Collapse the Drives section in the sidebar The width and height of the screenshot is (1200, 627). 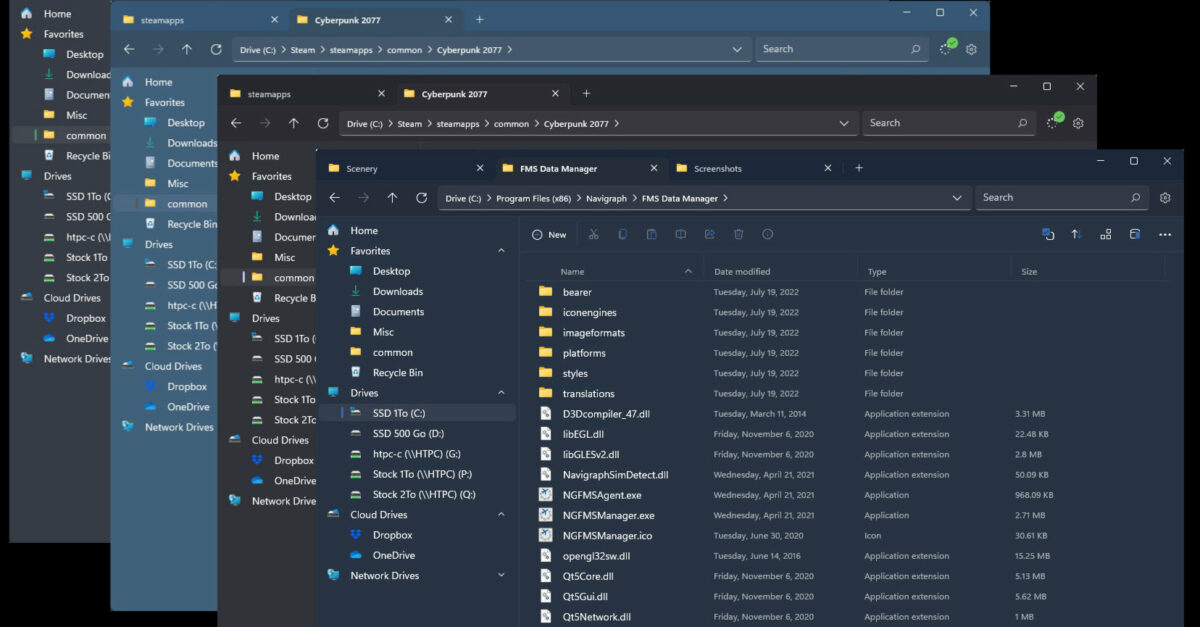(500, 392)
